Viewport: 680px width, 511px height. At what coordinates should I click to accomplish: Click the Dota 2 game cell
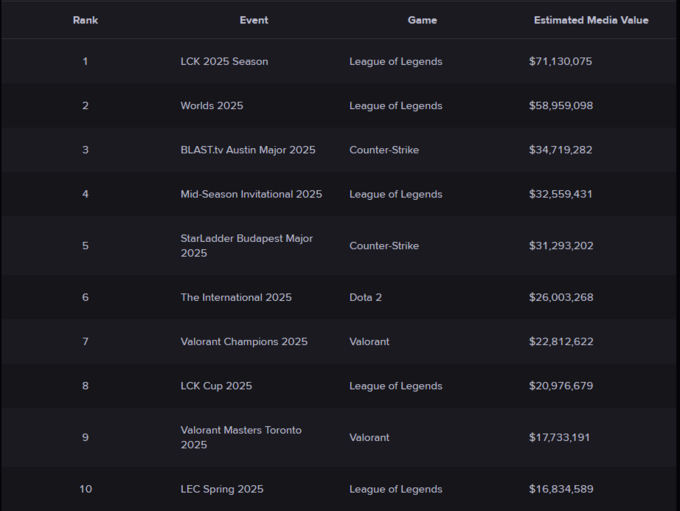[369, 298]
